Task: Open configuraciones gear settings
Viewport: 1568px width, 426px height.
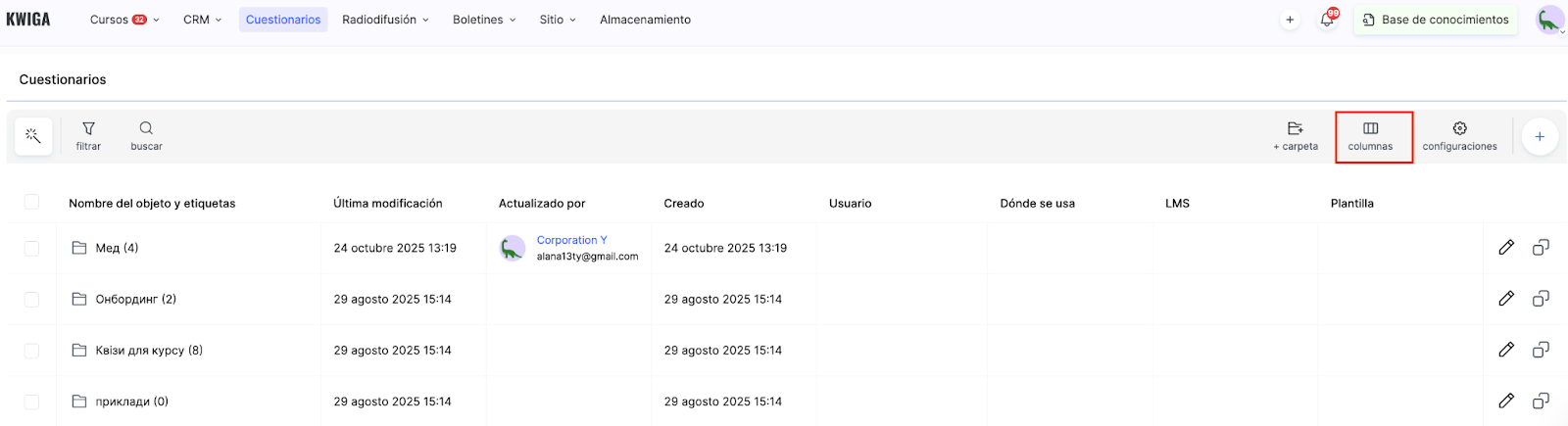Action: (1459, 136)
